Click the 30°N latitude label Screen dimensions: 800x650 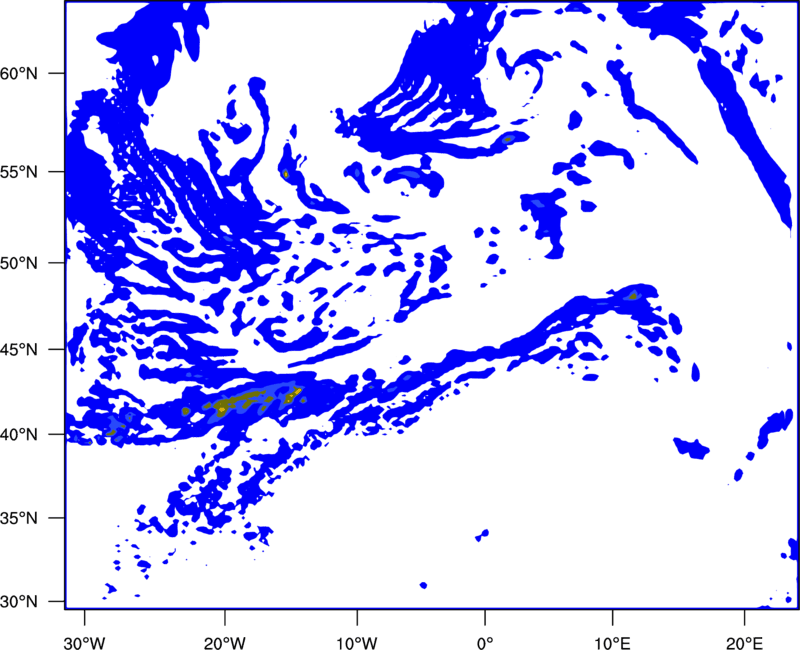[x=19, y=602]
